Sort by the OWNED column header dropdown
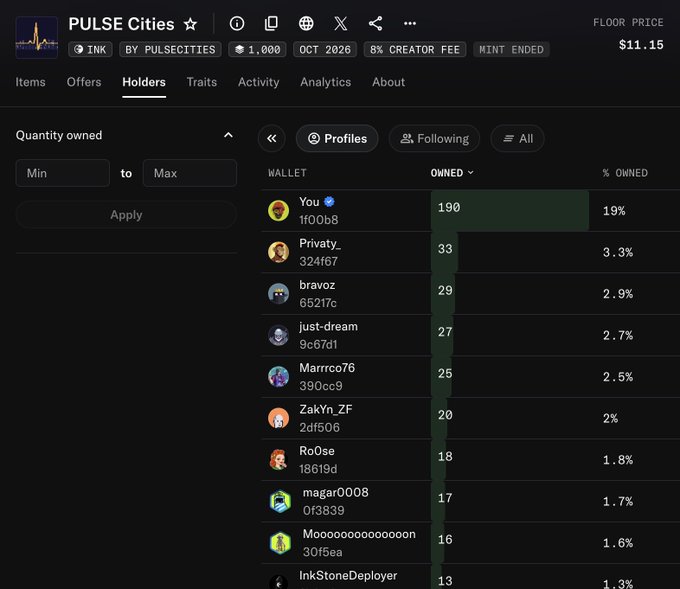 pos(452,173)
